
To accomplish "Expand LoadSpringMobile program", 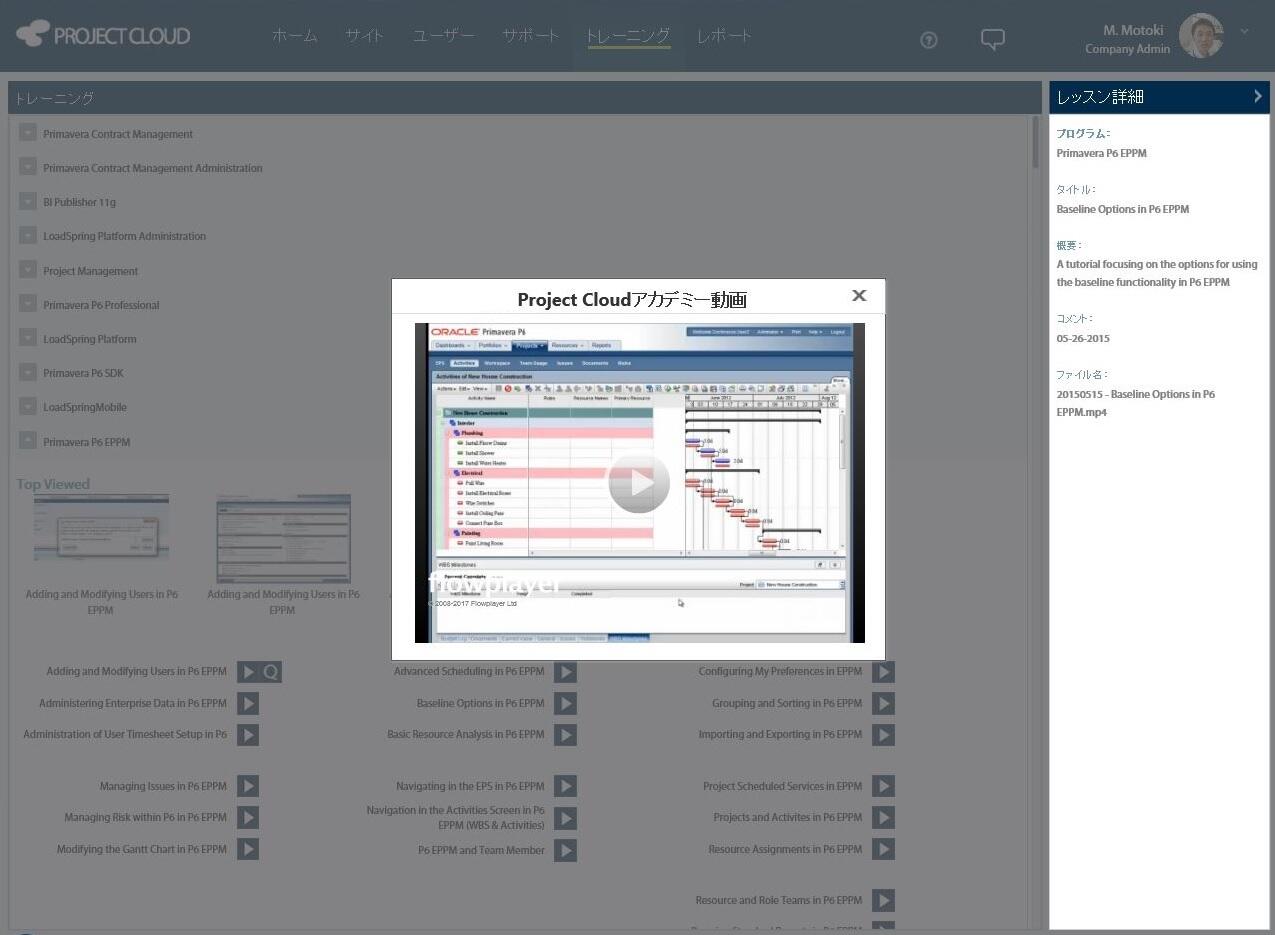I will pyautogui.click(x=28, y=406).
